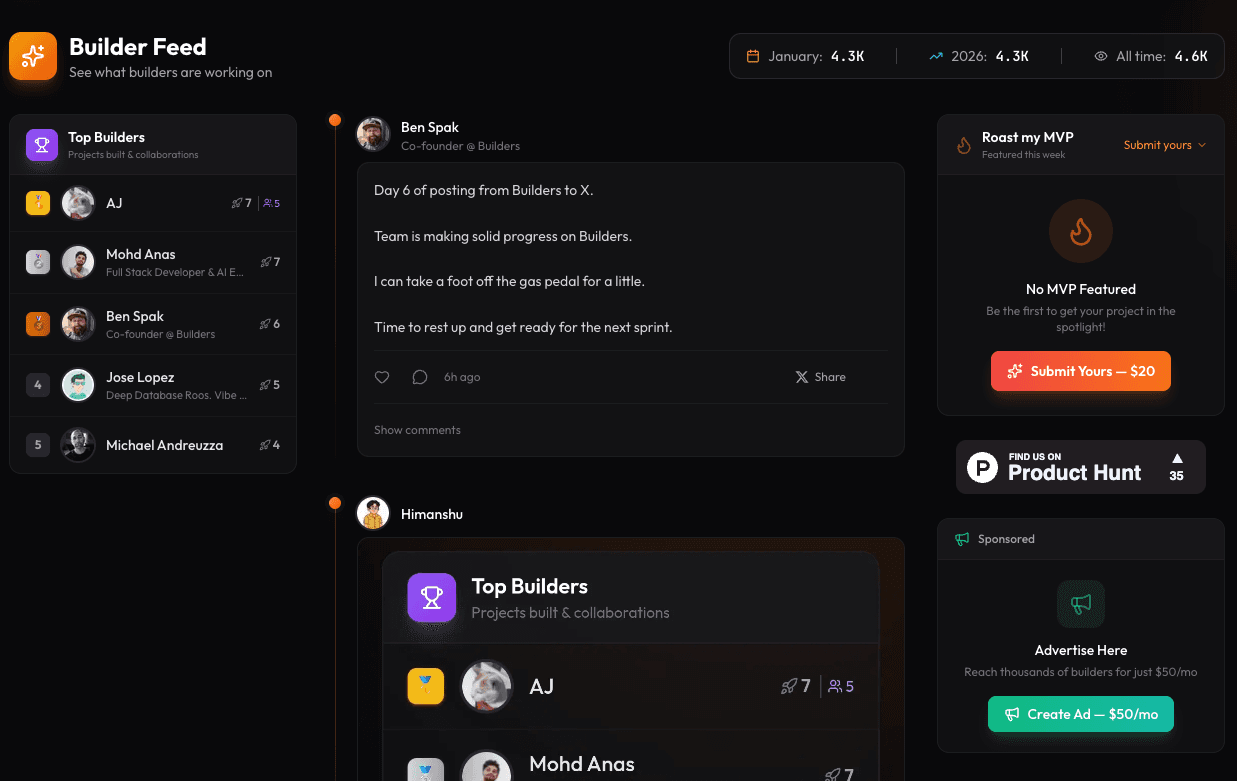This screenshot has width=1237, height=781.
Task: Click the X Share icon on Ben Spak's post
Action: tap(802, 377)
